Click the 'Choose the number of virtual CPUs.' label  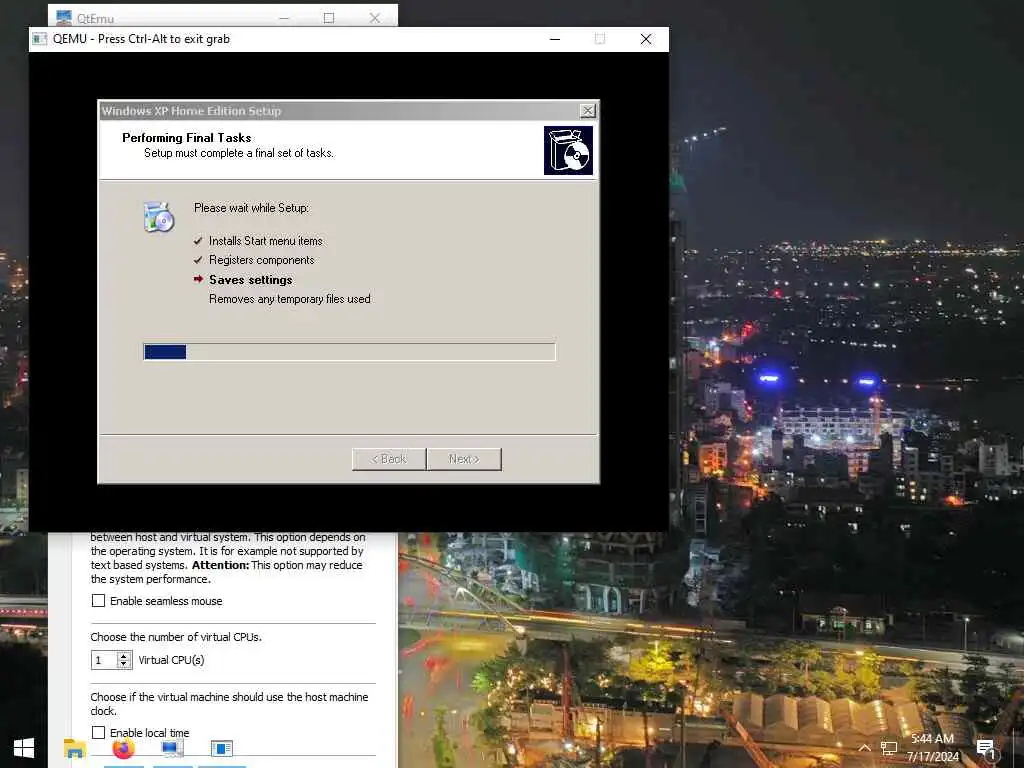[176, 637]
